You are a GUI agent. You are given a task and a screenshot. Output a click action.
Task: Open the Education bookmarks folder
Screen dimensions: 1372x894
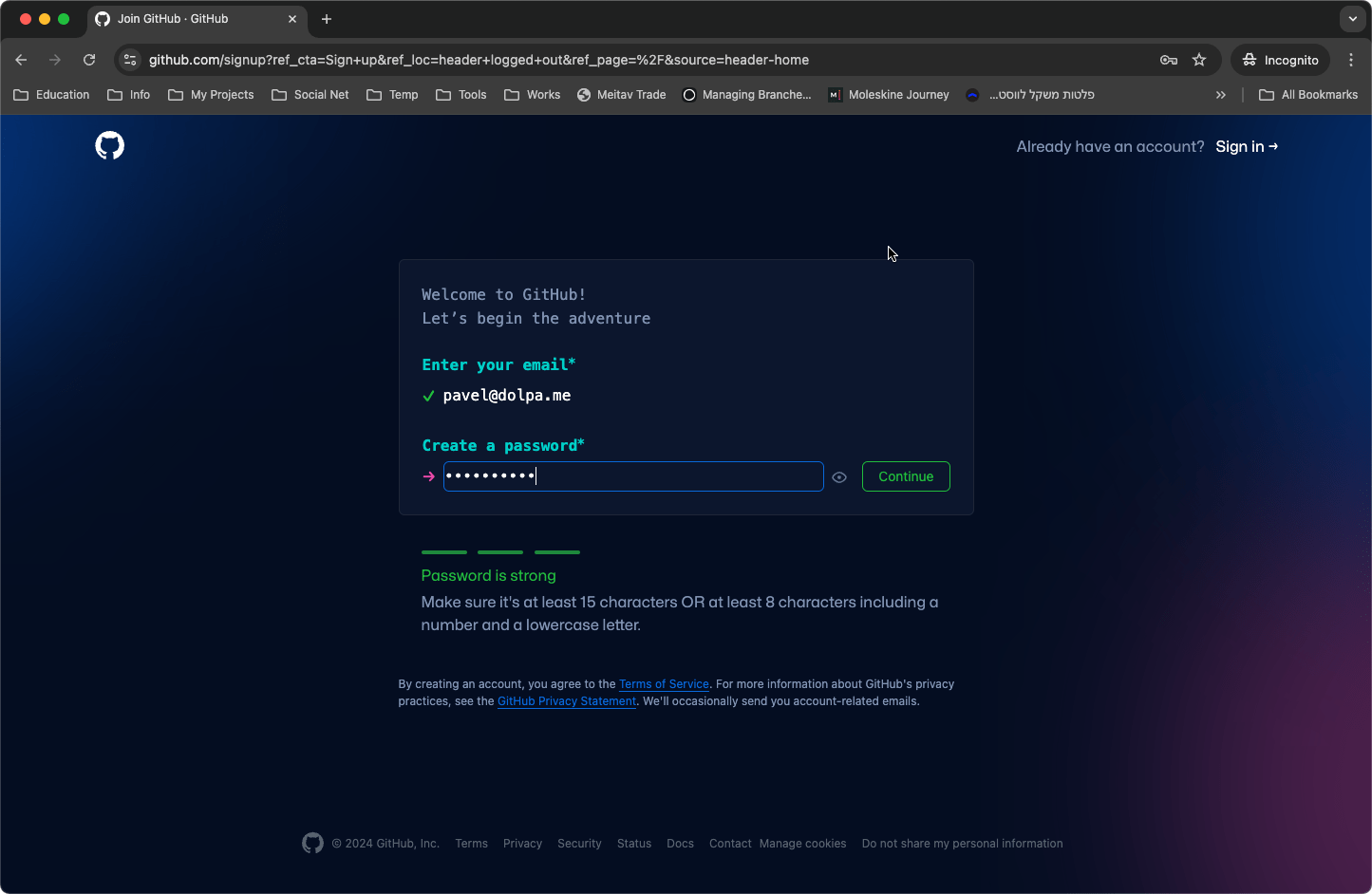tap(52, 95)
